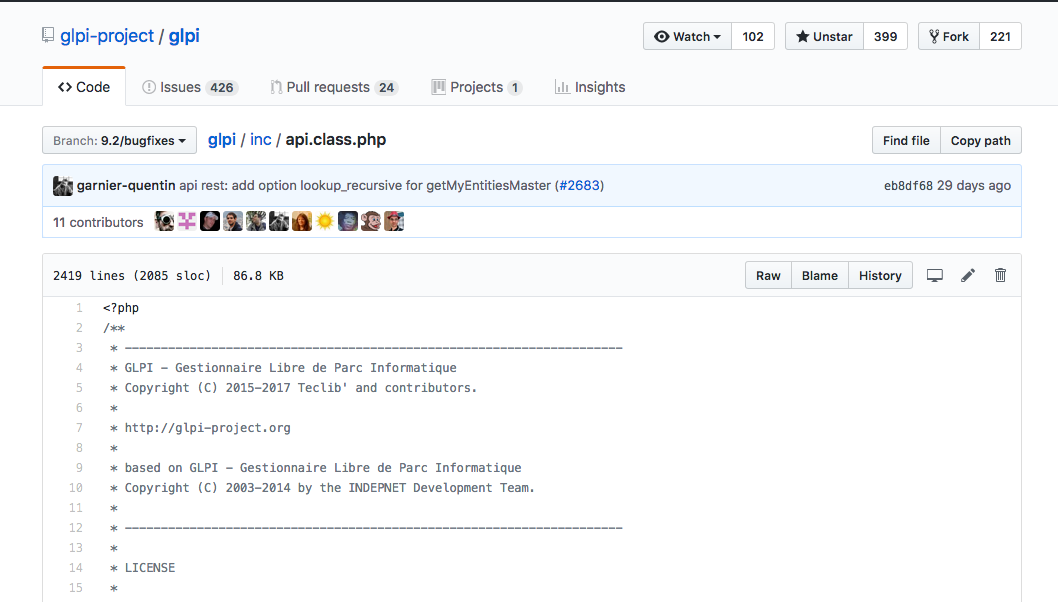The width and height of the screenshot is (1058, 602).
Task: Open the last contributor avatar in list
Action: click(393, 221)
